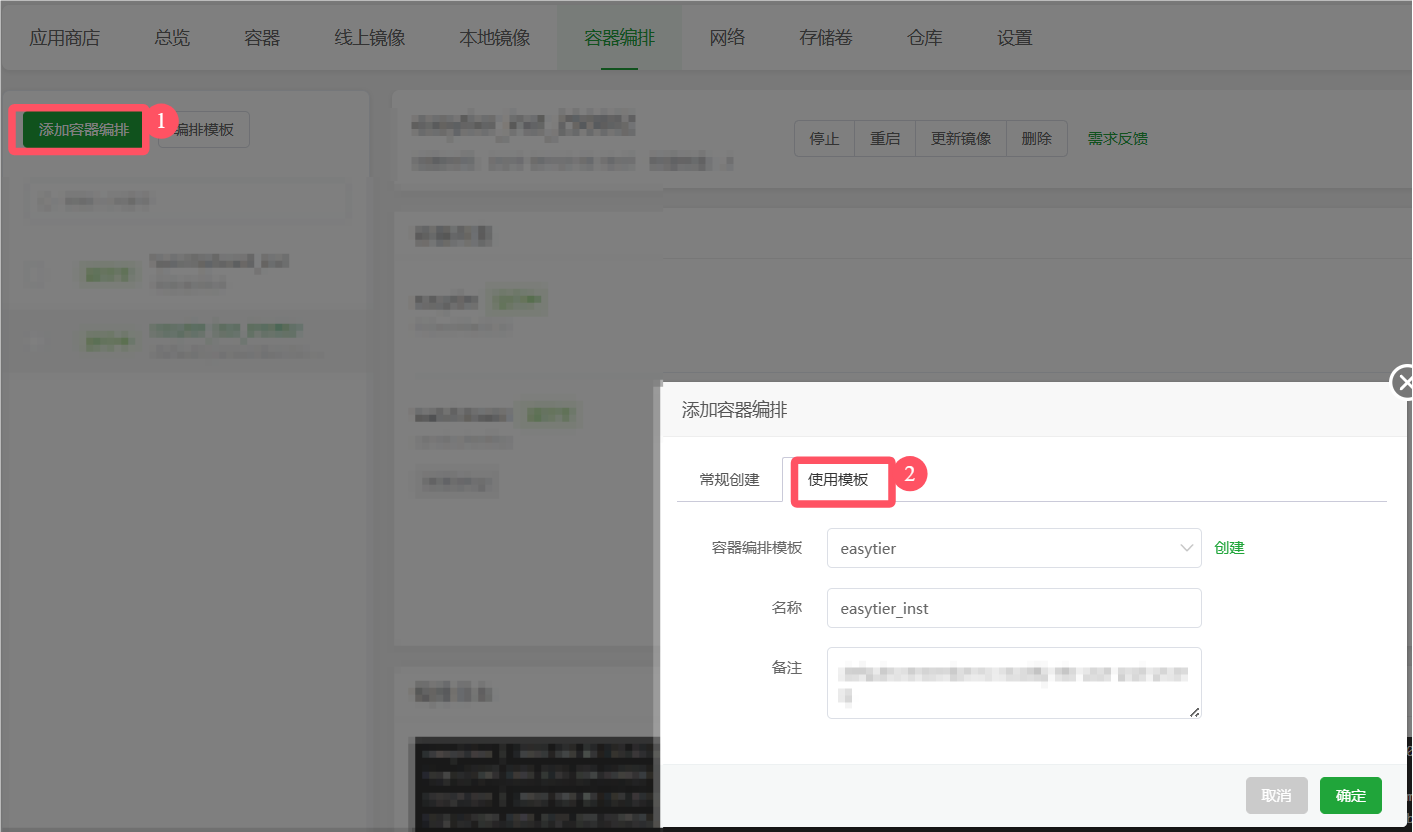
Task: Open the 本地镜像 tab
Action: (x=496, y=37)
